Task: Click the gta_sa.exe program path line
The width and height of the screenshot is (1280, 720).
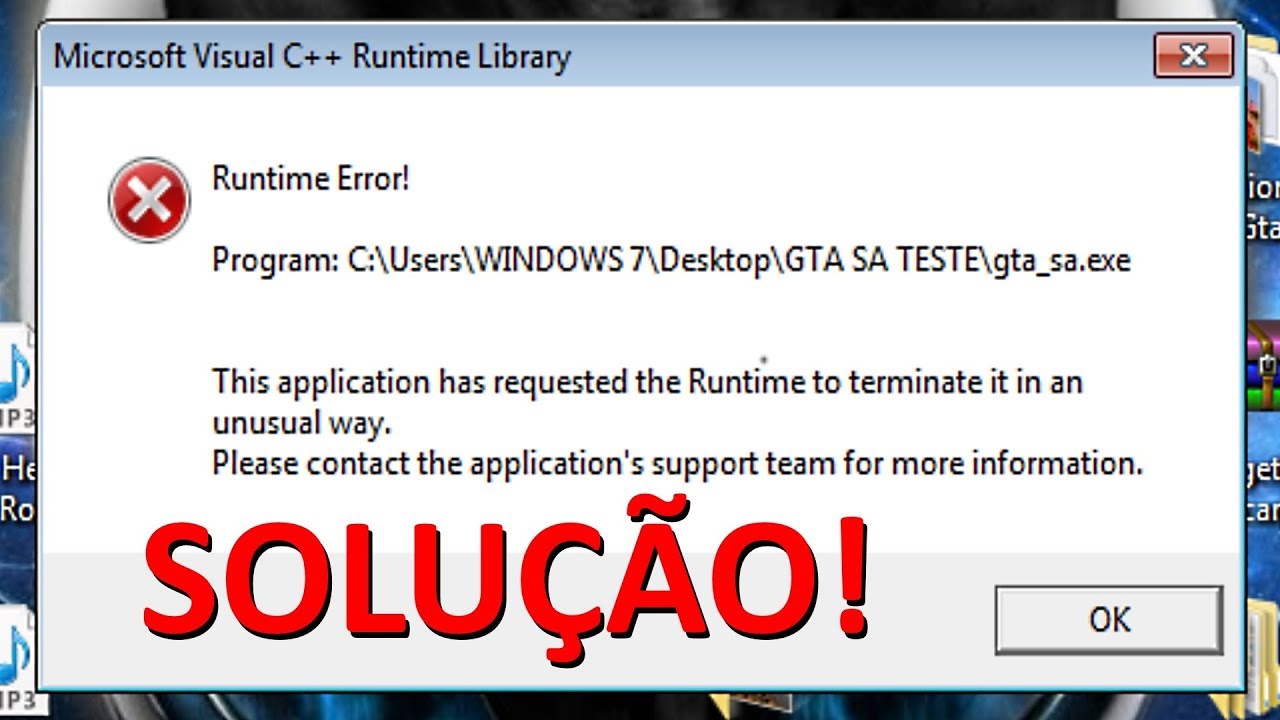Action: 671,262
